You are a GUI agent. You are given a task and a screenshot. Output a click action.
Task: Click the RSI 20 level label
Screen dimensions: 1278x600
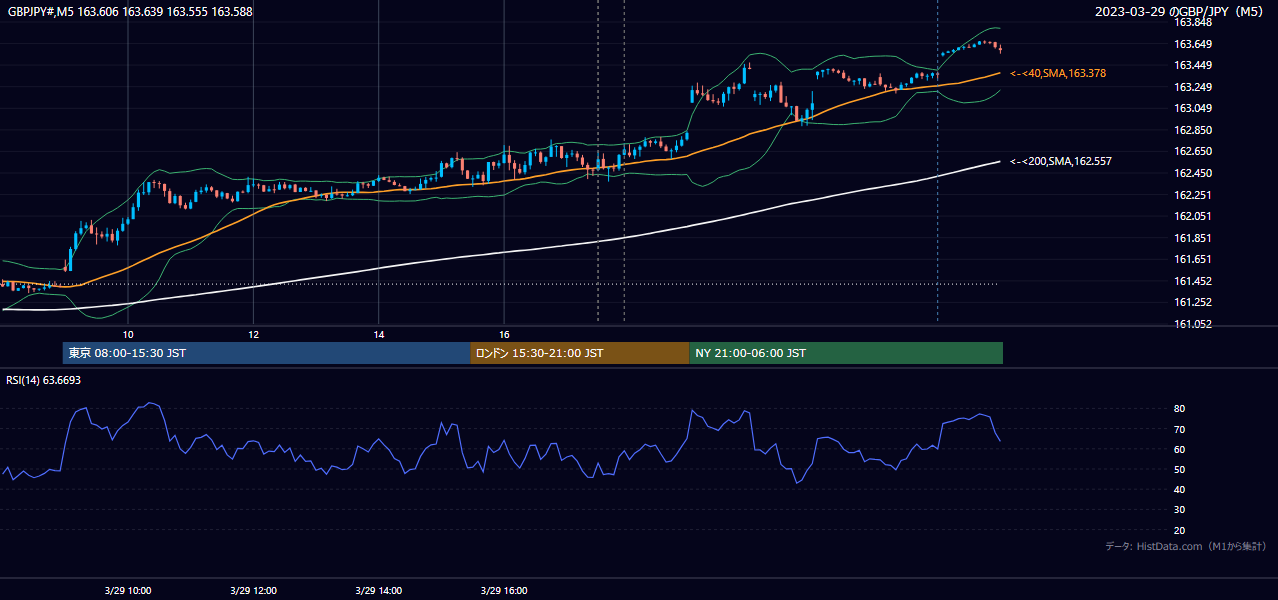pyautogui.click(x=1180, y=530)
